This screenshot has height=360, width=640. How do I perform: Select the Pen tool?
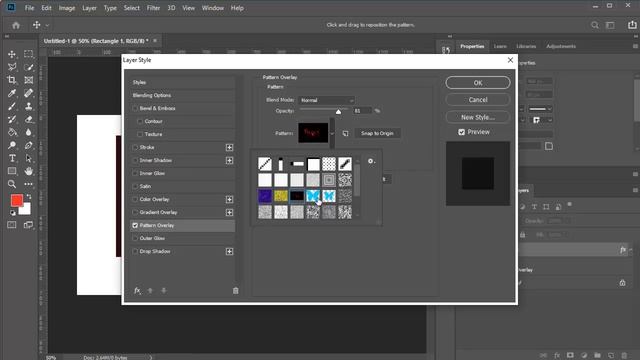click(29, 145)
